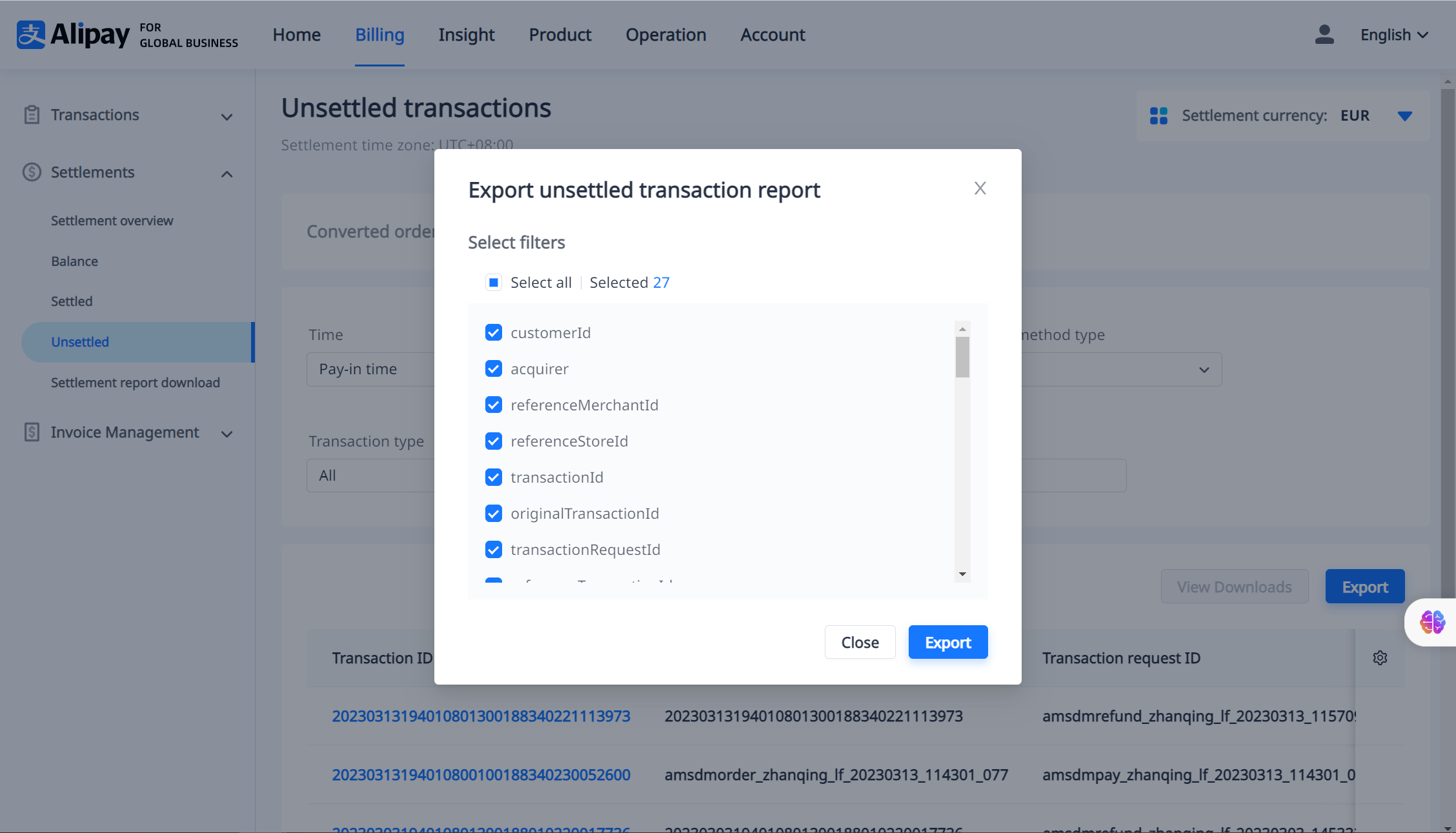
Task: Click the Invoice Management document icon
Action: [32, 432]
